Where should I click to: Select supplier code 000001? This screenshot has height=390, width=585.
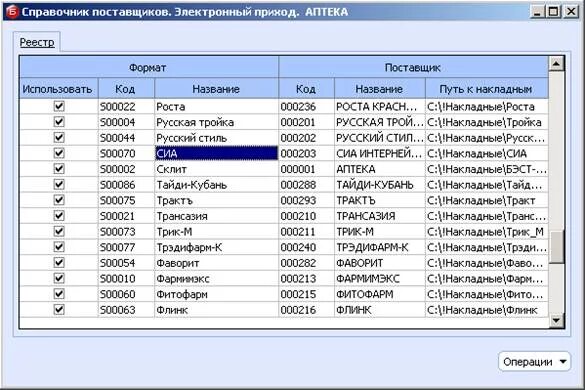tap(306, 169)
